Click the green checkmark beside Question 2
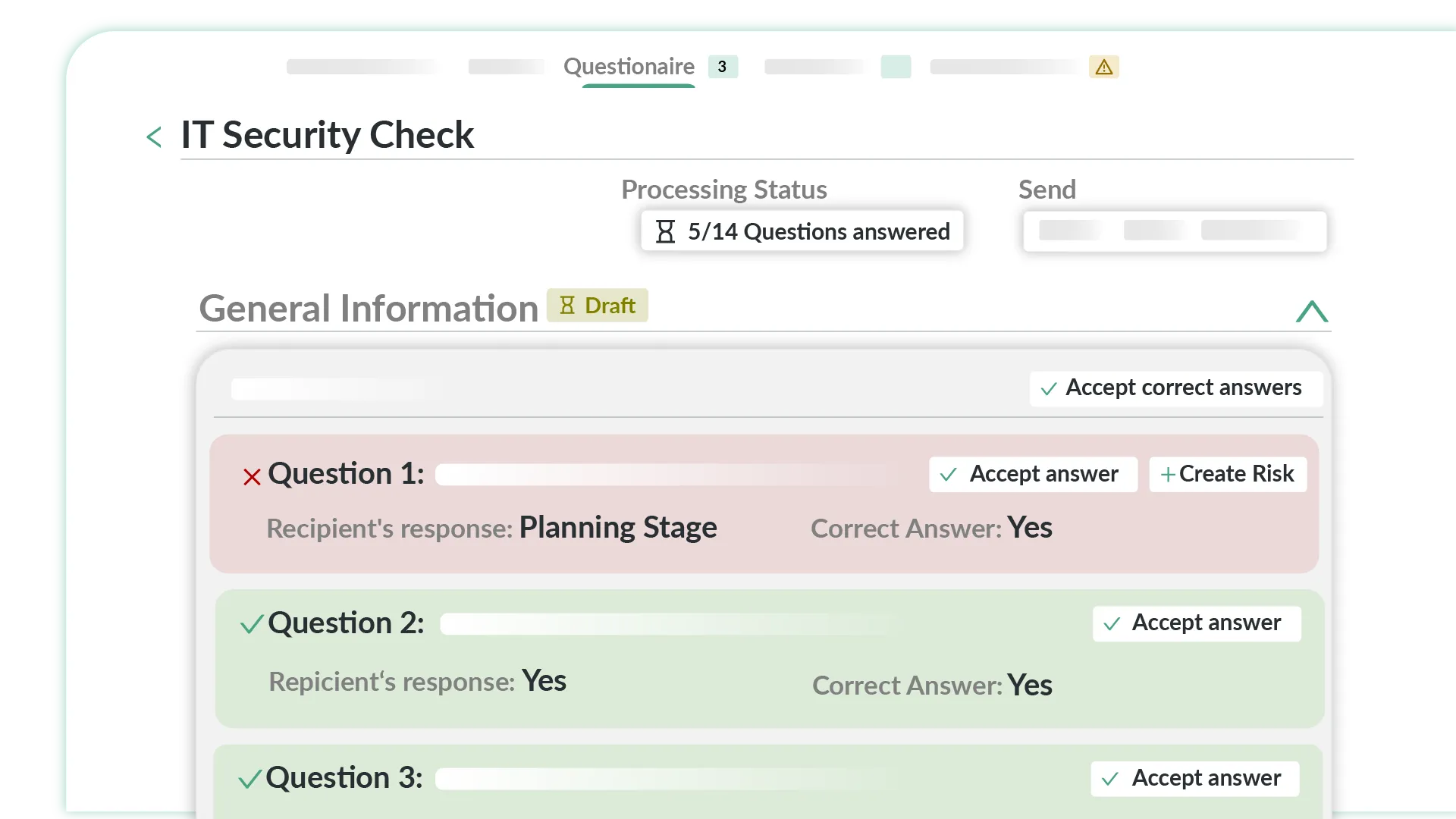Viewport: 1456px width, 819px height. pos(252,624)
